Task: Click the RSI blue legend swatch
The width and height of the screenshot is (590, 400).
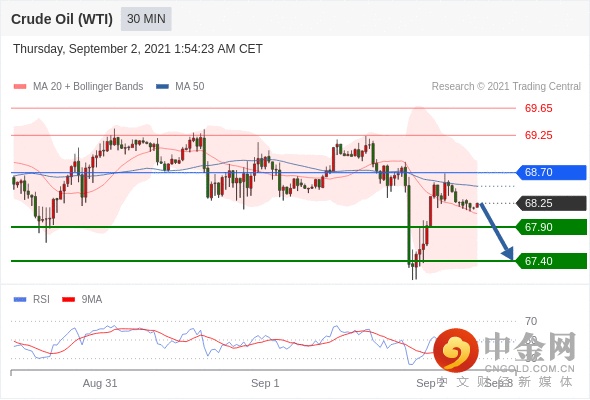Action: click(20, 300)
